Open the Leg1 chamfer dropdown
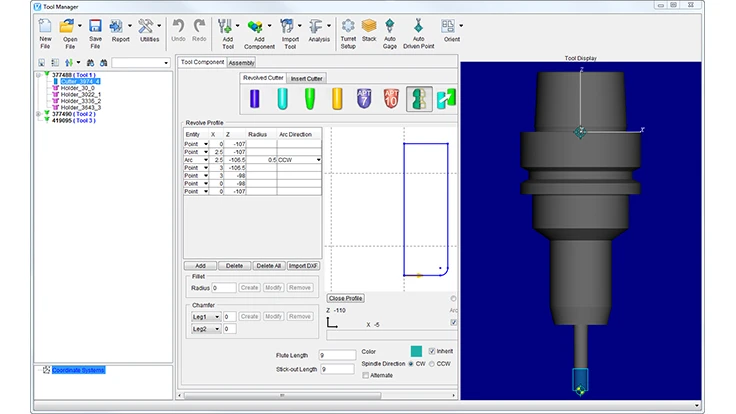 pyautogui.click(x=205, y=316)
